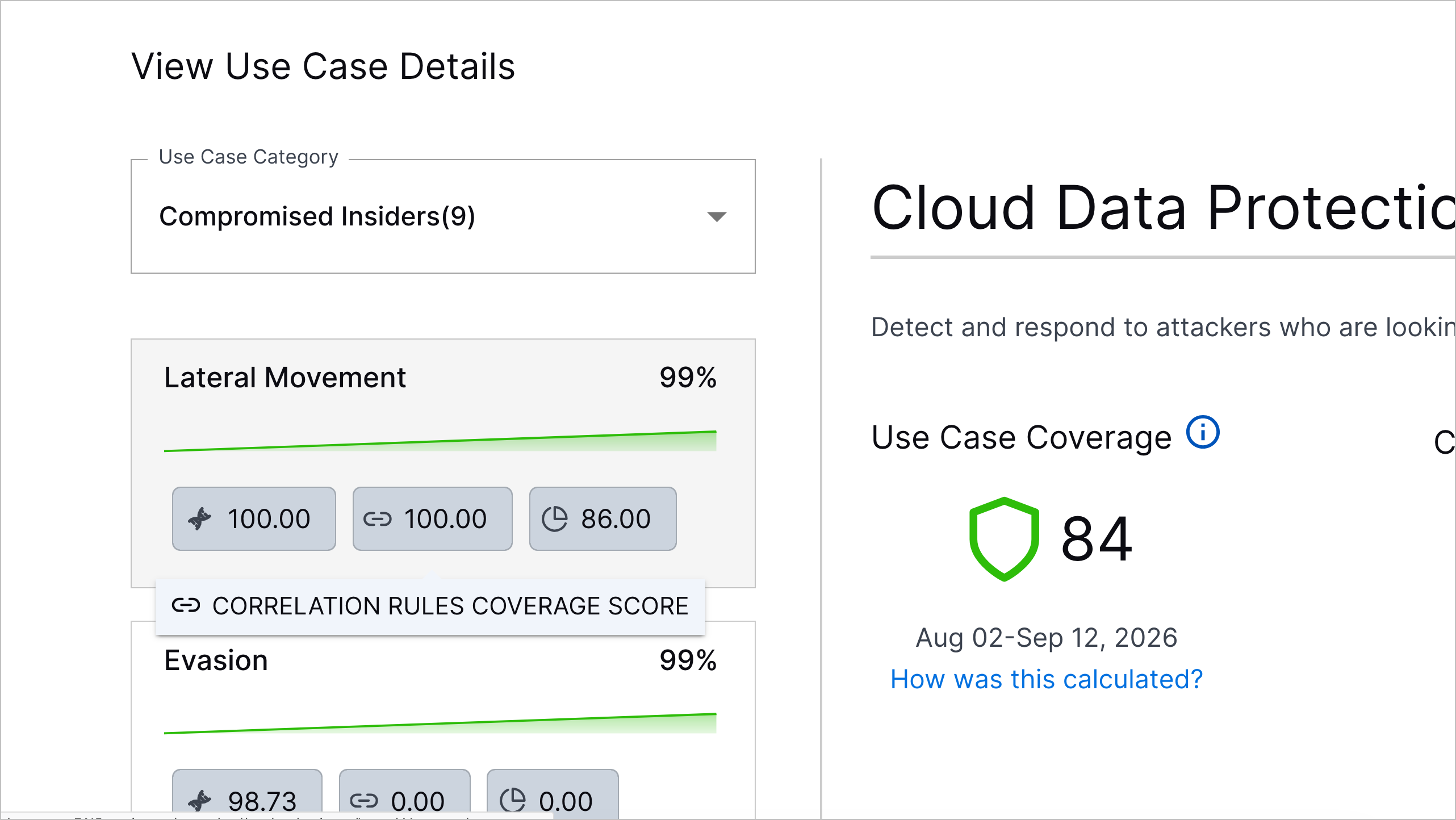Image resolution: width=1456 pixels, height=820 pixels.
Task: Click the Evasion pie chart chip 0.00
Action: click(553, 794)
